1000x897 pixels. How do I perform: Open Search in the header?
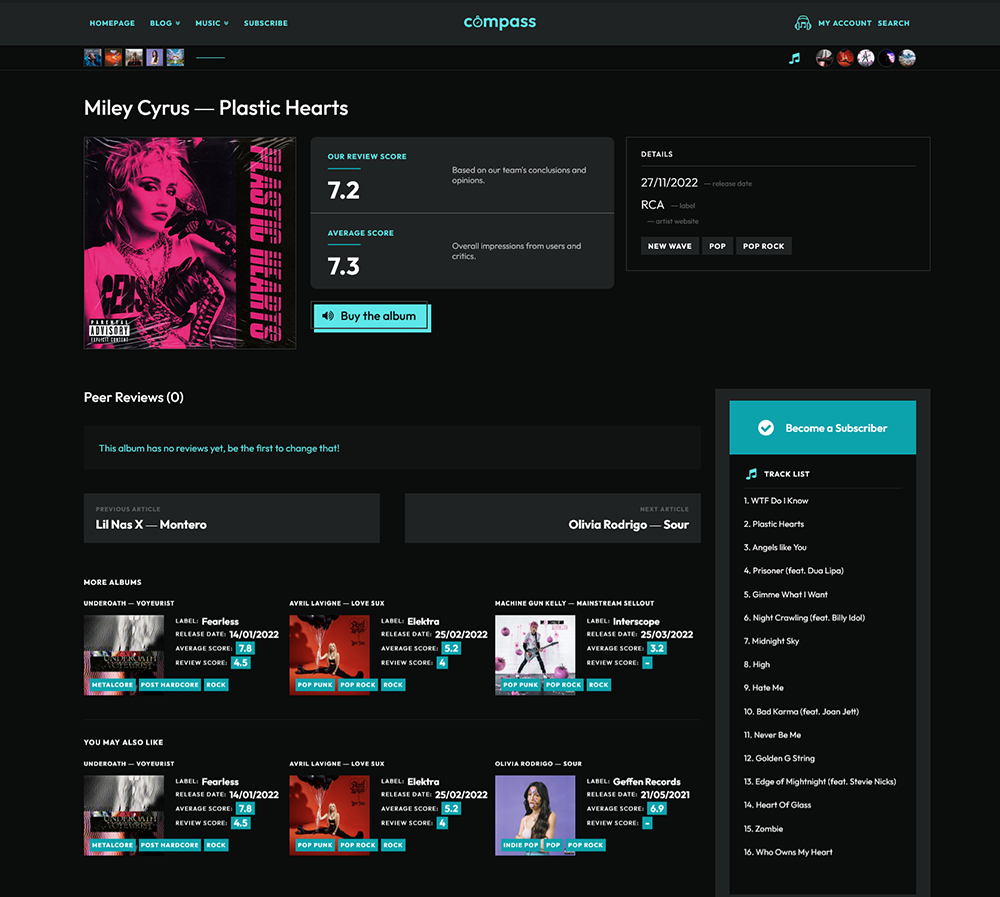893,23
